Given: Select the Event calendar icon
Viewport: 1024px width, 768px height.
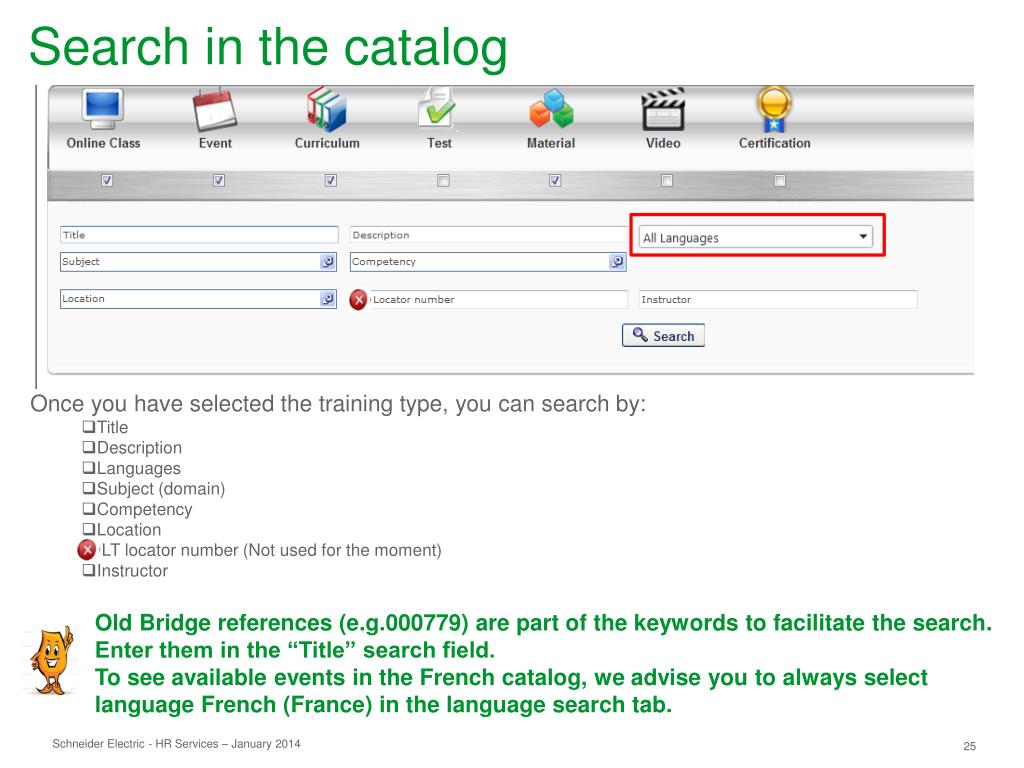Looking at the screenshot, I should click(214, 109).
